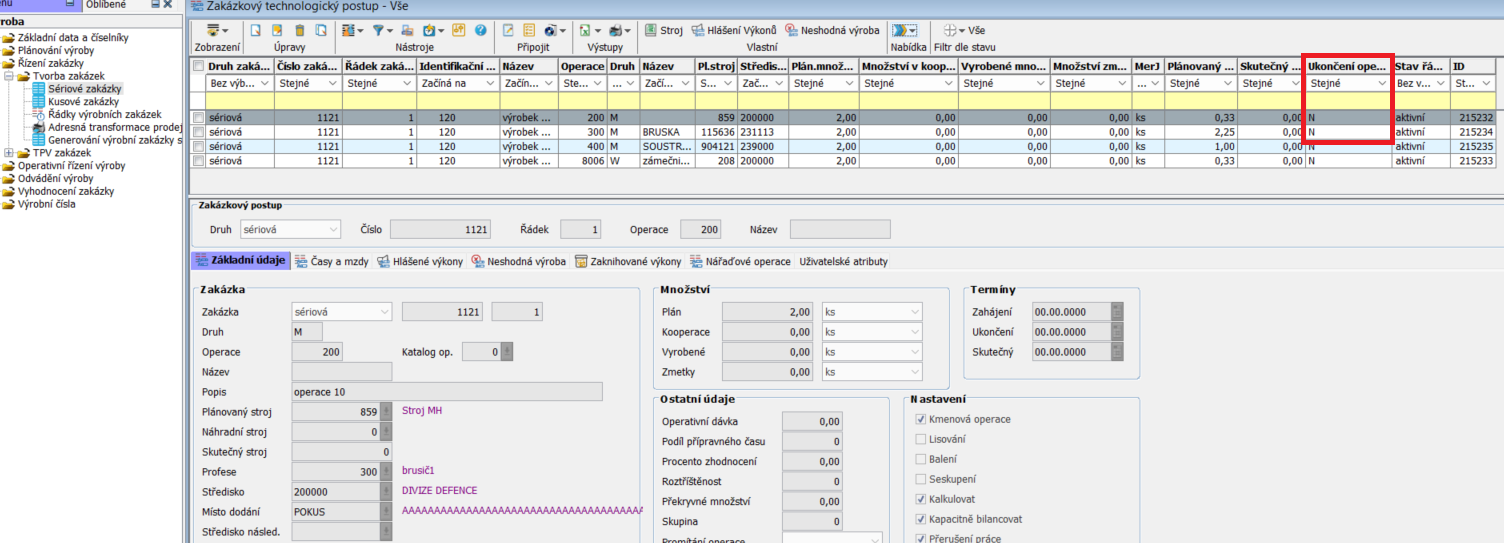Enable the Lisování checkbox
Image resolution: width=1505 pixels, height=543 pixels.
[921, 439]
